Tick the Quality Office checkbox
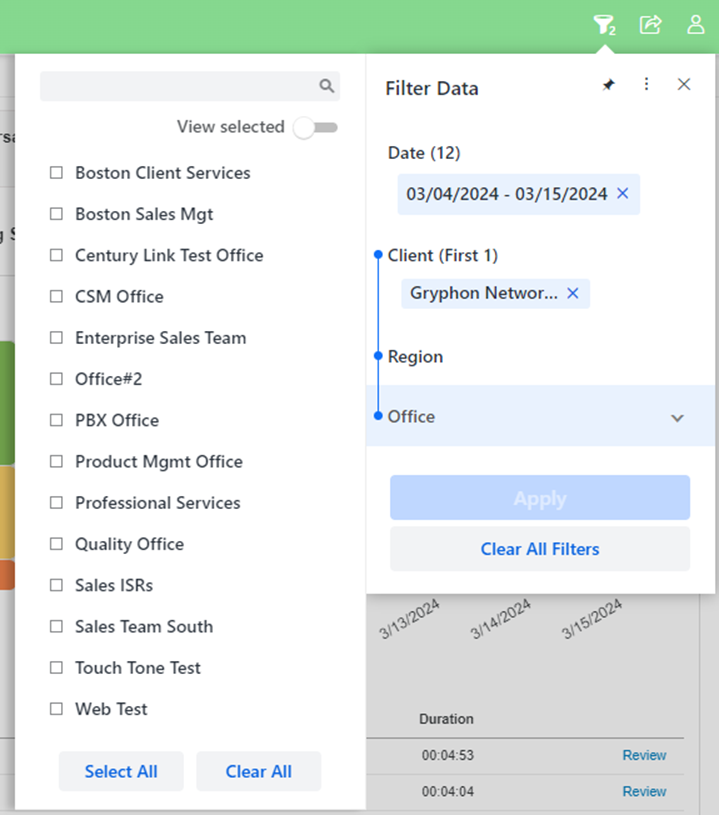Image resolution: width=719 pixels, height=815 pixels. tap(56, 544)
